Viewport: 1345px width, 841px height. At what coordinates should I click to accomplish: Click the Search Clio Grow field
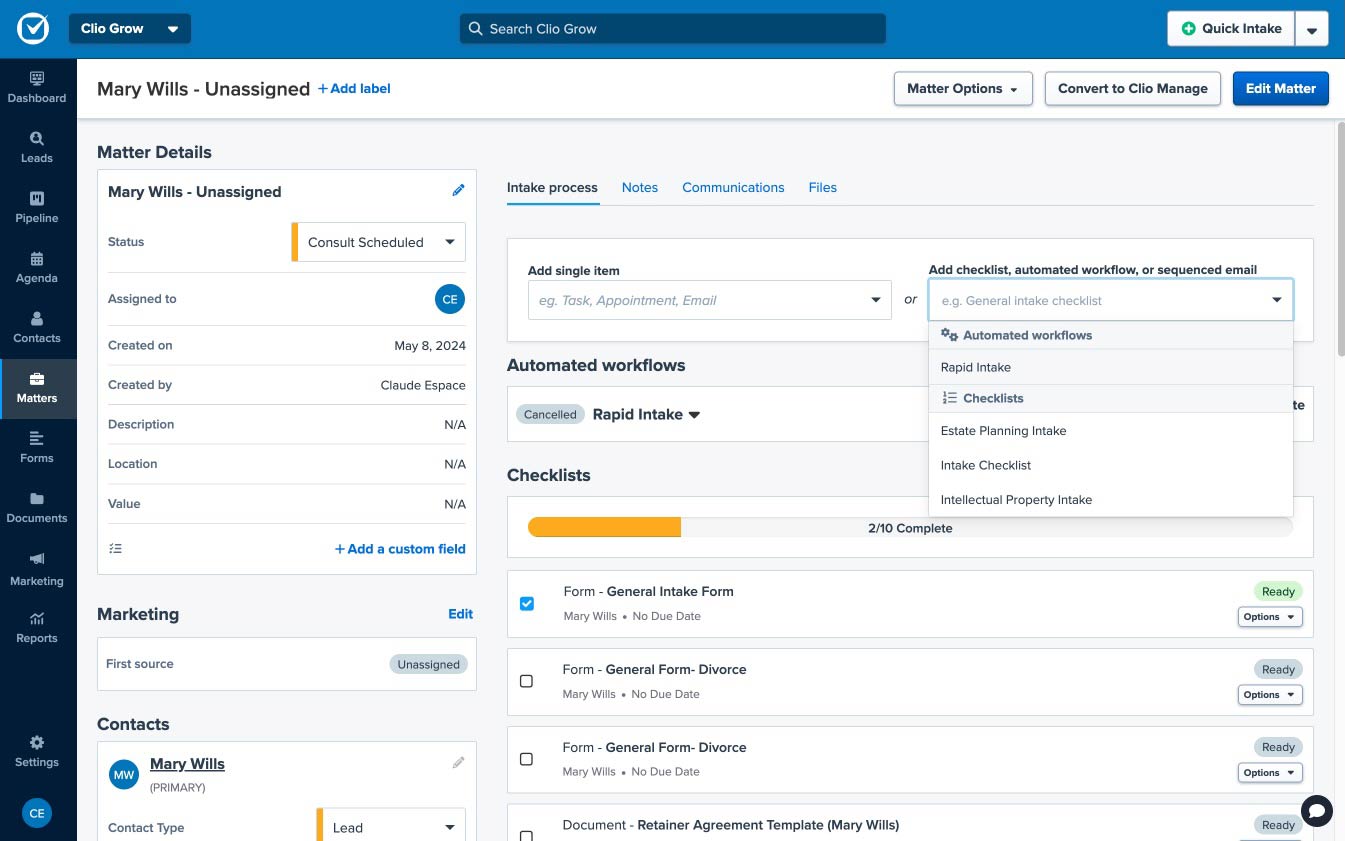(672, 28)
